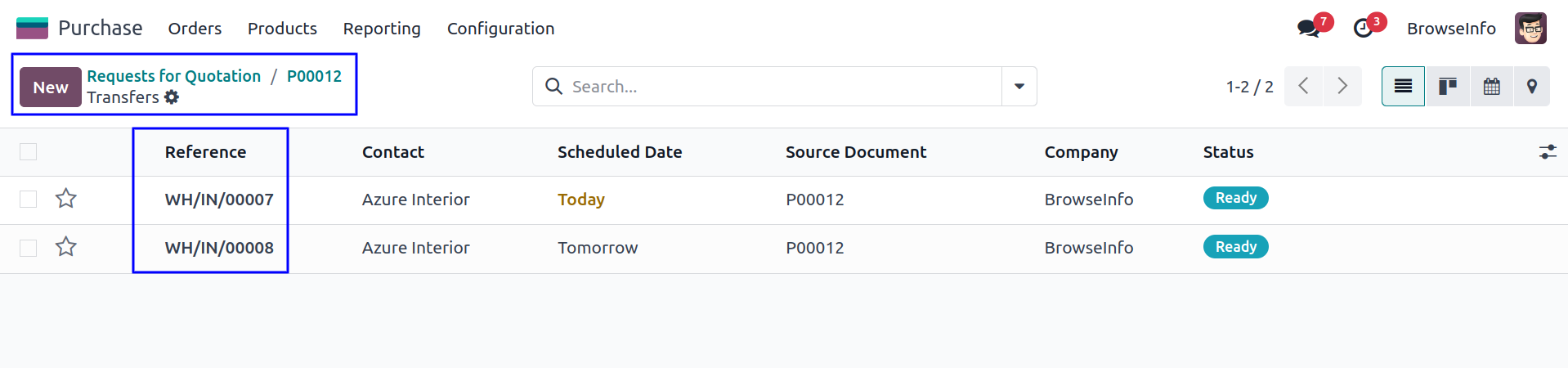Check the WH/IN/00007 row checkbox
This screenshot has width=1568, height=368.
(29, 200)
